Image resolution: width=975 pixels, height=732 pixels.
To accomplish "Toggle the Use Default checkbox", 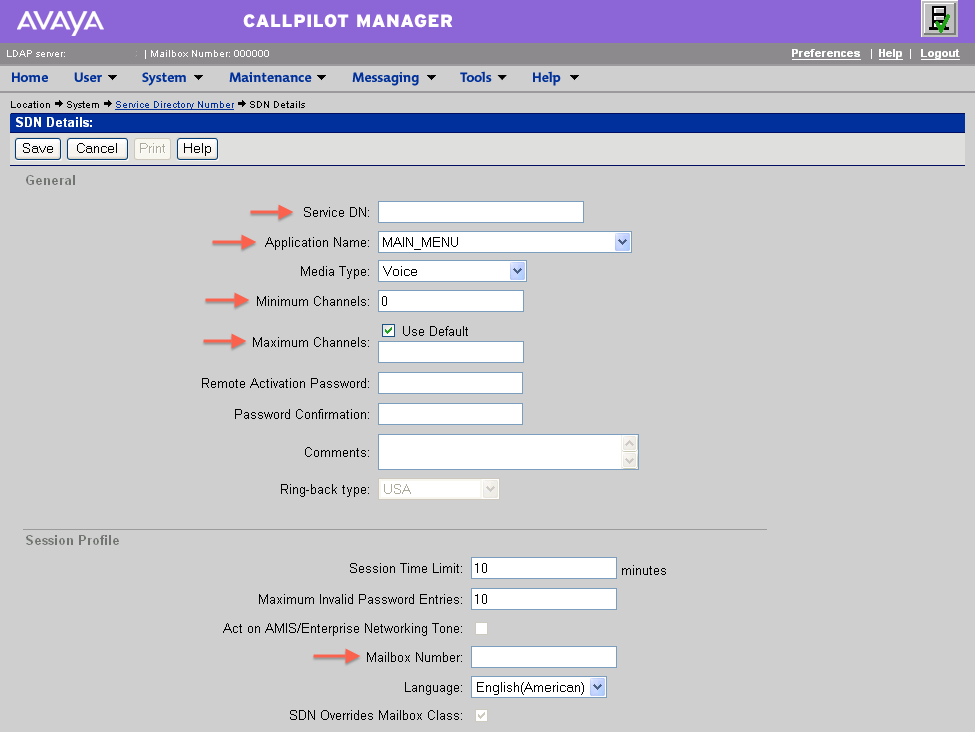I will [389, 330].
